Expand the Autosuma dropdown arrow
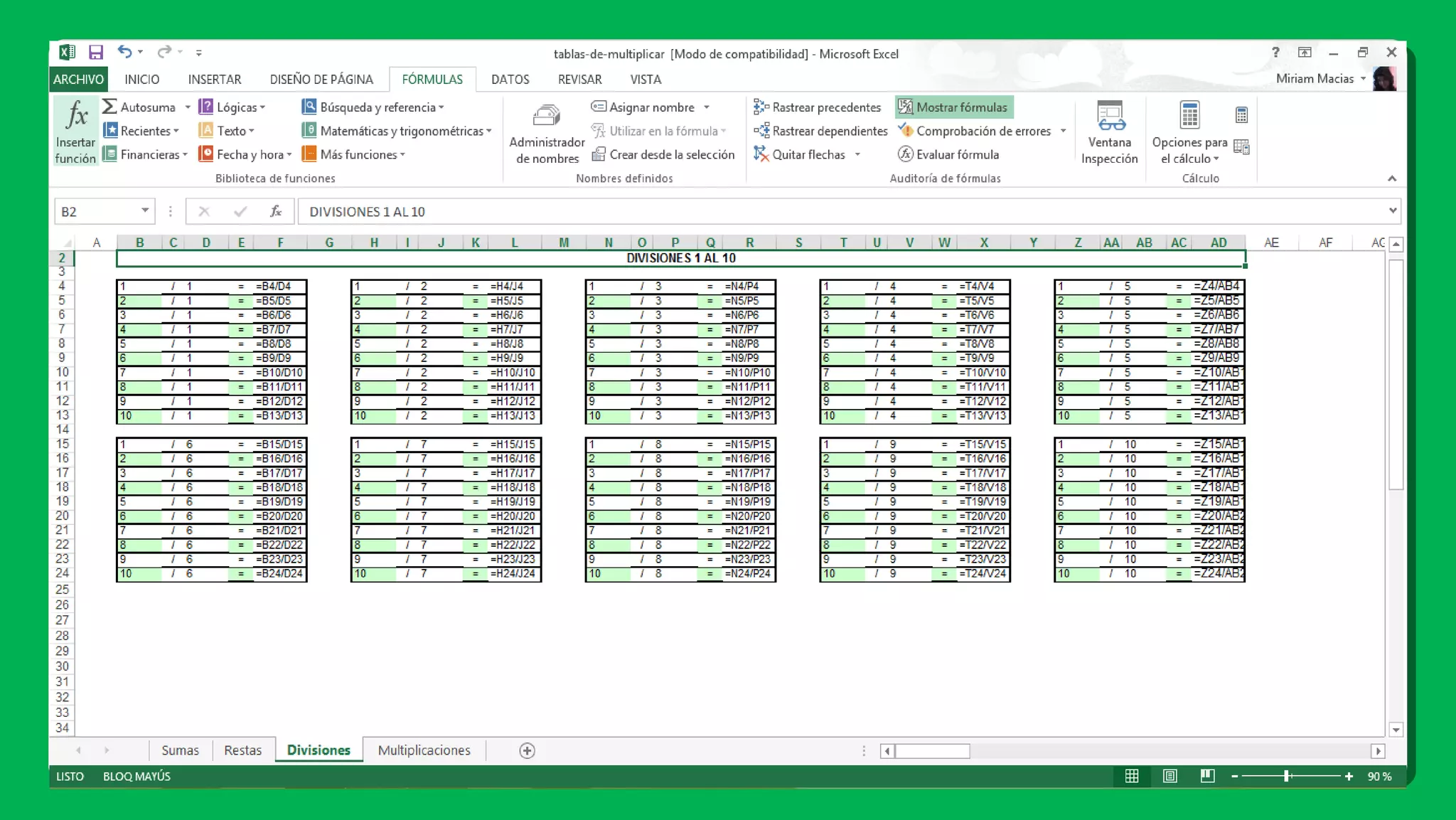Screen dimensions: 1456x820 (x=188, y=107)
